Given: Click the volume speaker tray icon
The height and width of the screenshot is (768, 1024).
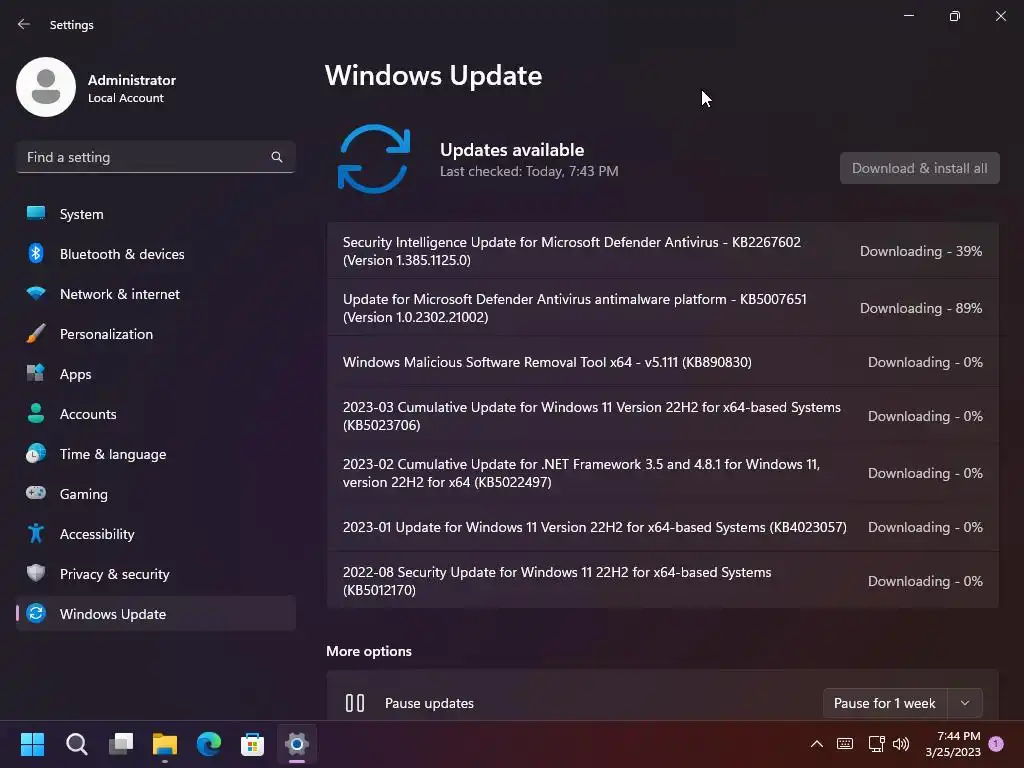Looking at the screenshot, I should pyautogui.click(x=901, y=744).
